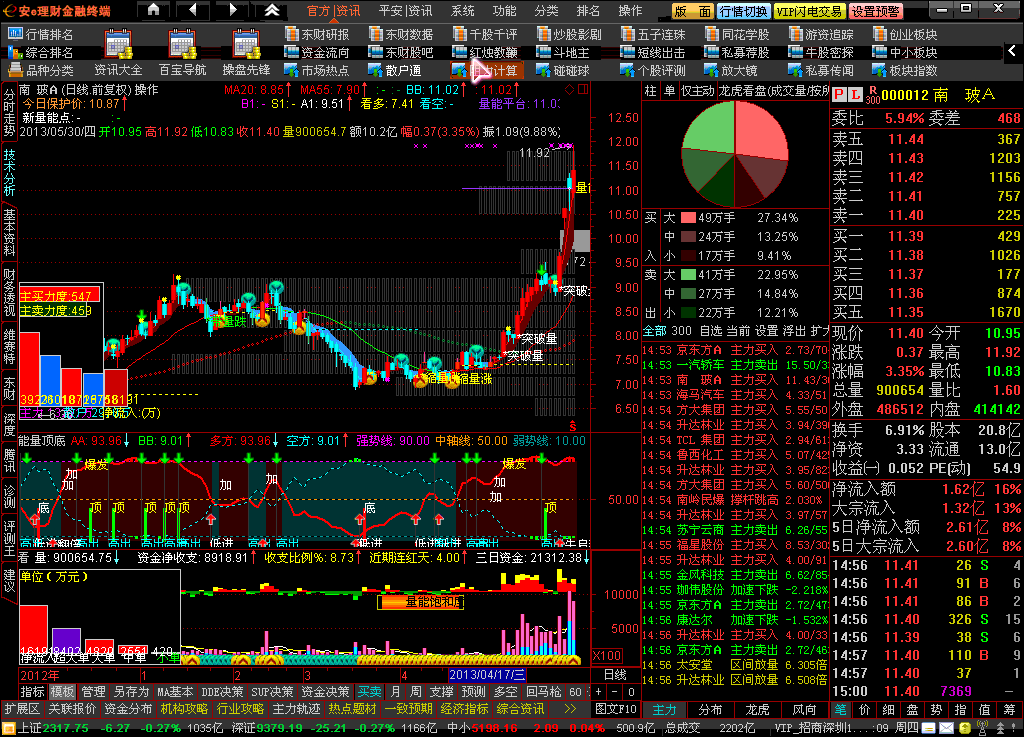This screenshot has width=1024, height=737.
Task: Toggle the 单 view in 龙虎看盘 panel
Action: (x=669, y=91)
